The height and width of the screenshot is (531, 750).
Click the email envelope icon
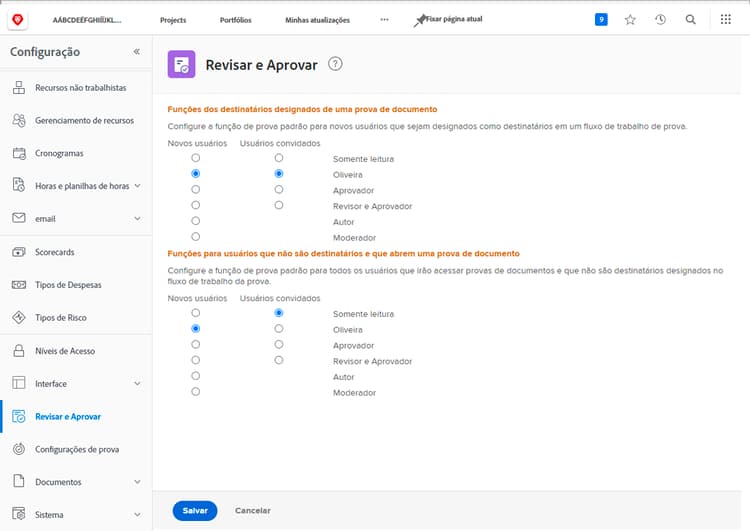[x=19, y=218]
